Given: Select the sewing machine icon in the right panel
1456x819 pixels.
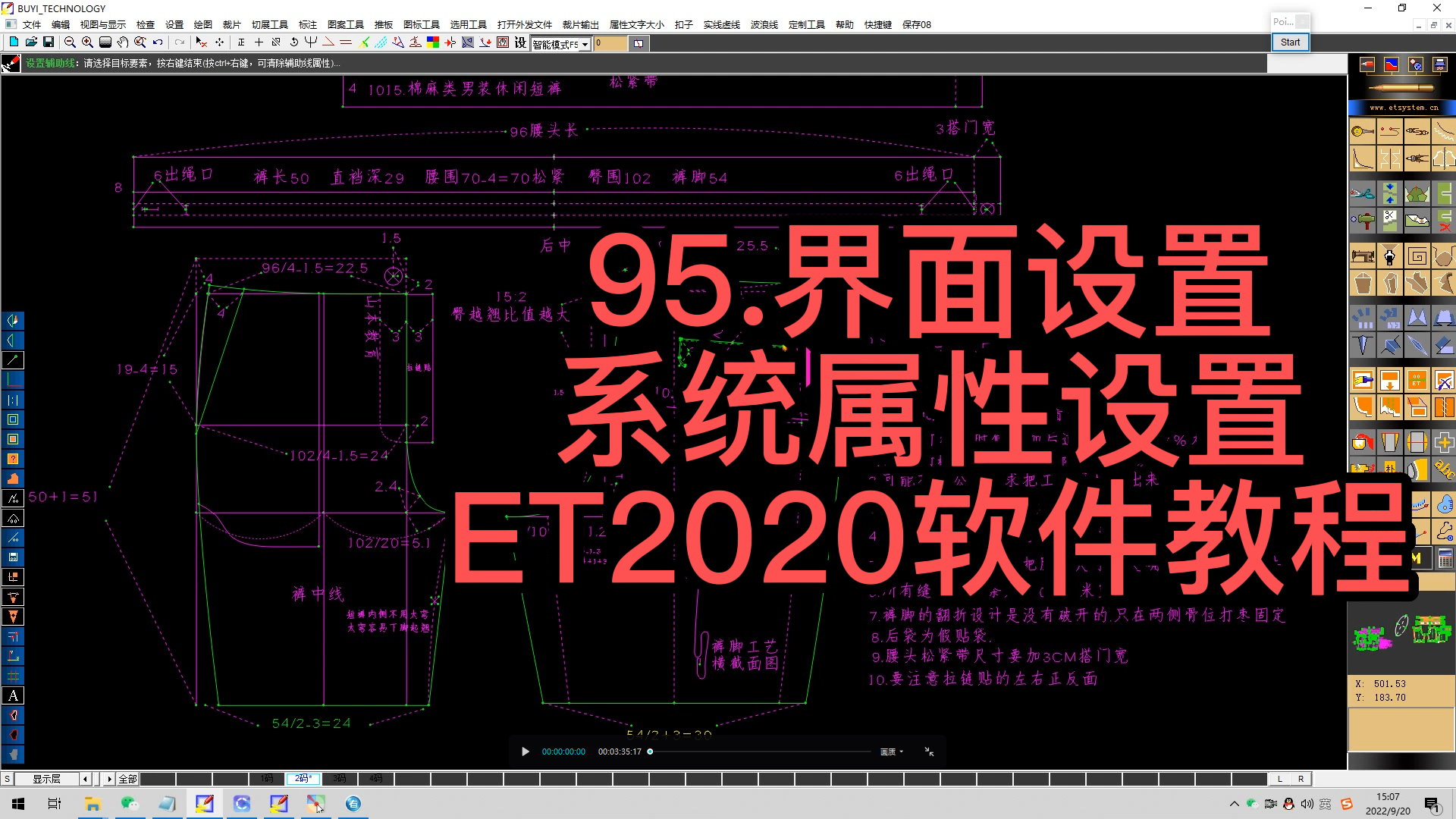Looking at the screenshot, I should point(1363,256).
